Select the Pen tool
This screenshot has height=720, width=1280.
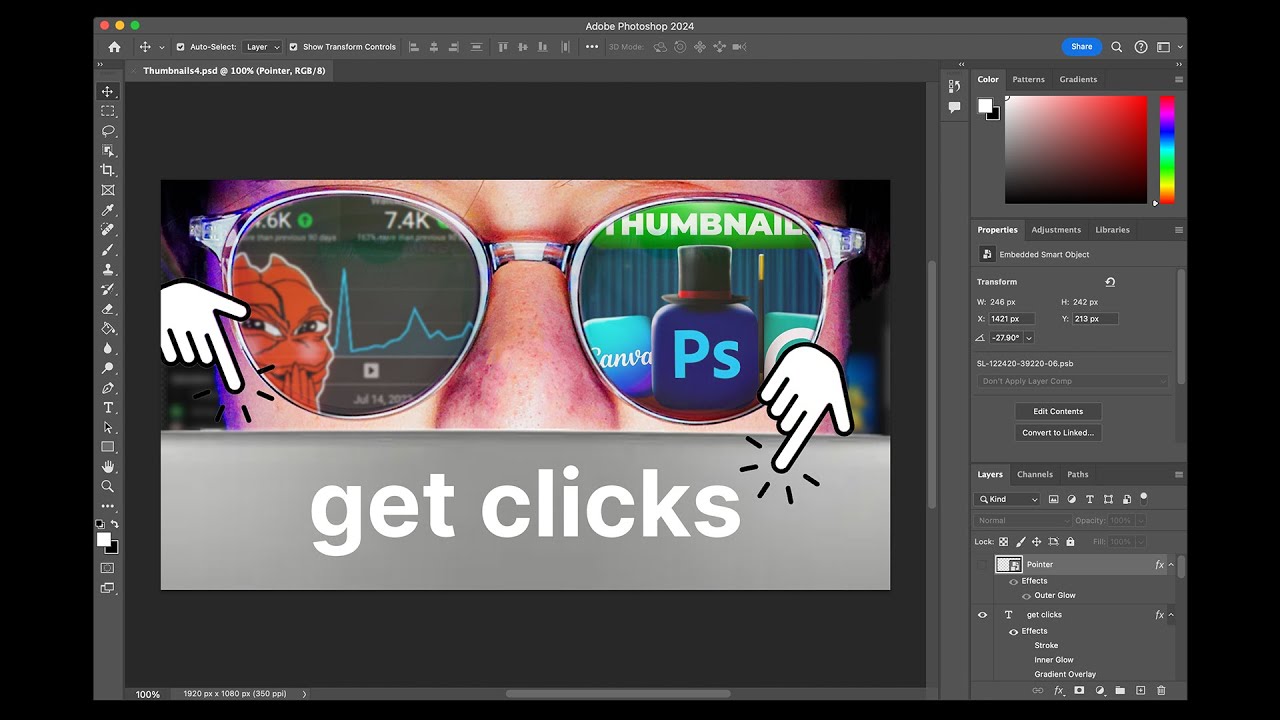pos(108,388)
